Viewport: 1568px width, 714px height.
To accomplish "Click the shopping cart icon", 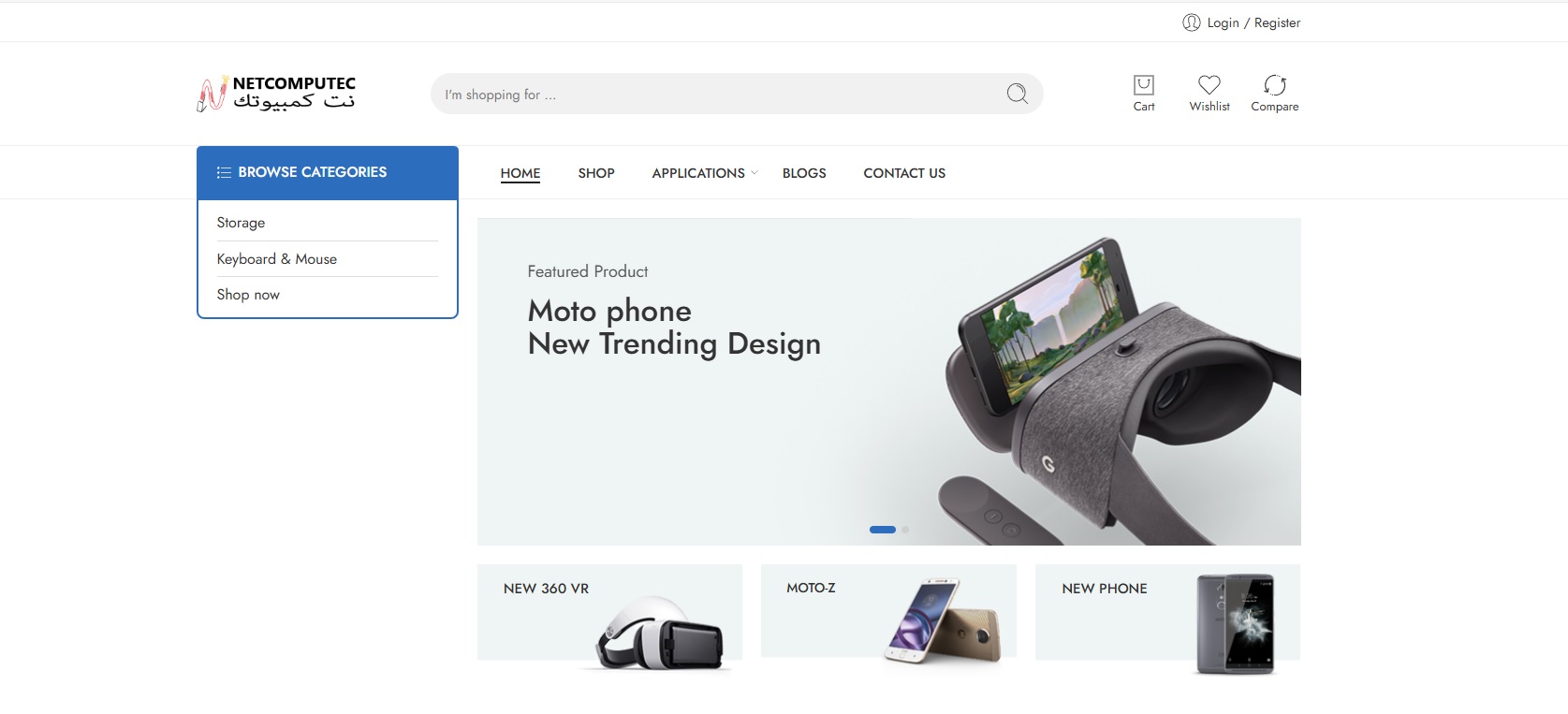I will click(1143, 85).
